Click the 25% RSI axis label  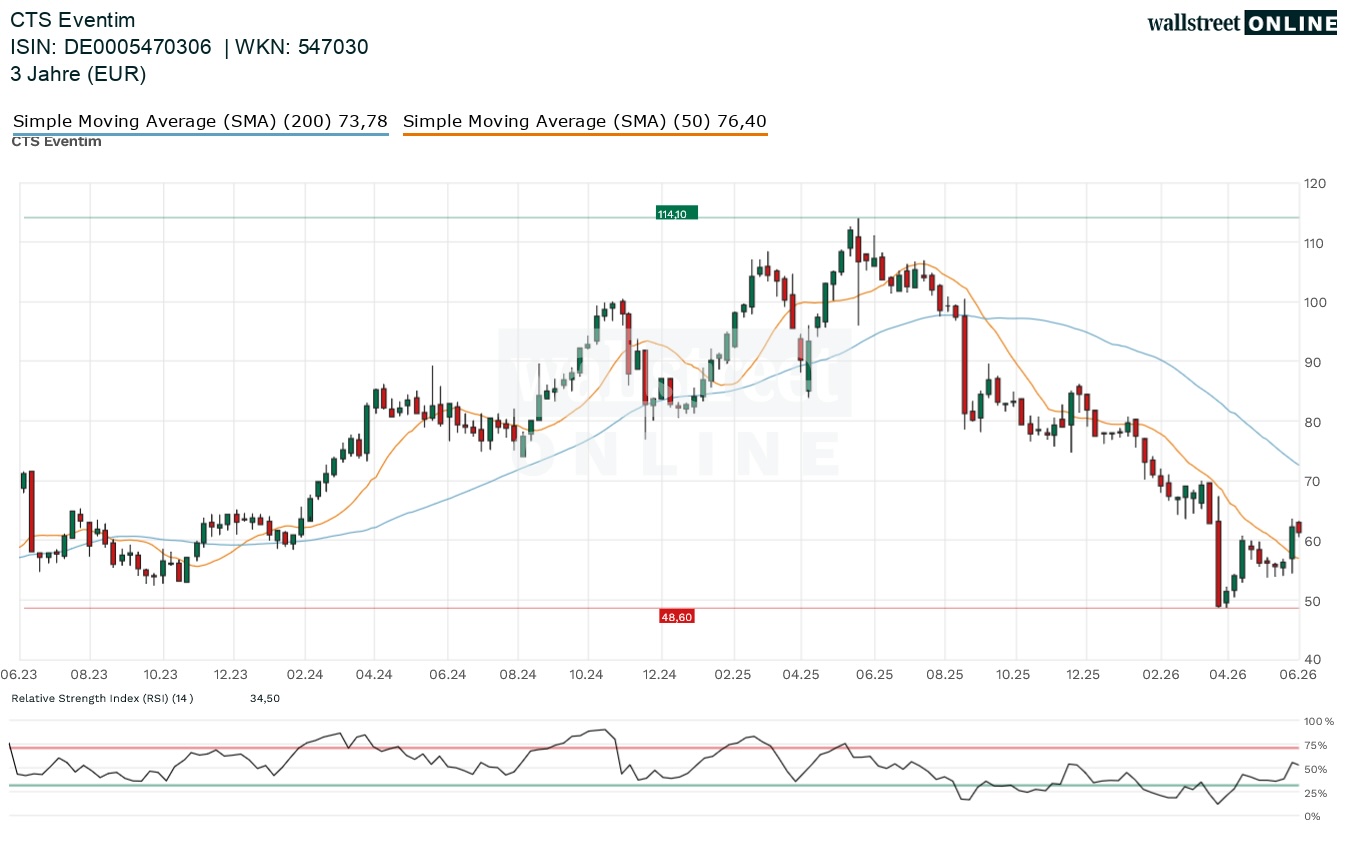[x=1316, y=793]
